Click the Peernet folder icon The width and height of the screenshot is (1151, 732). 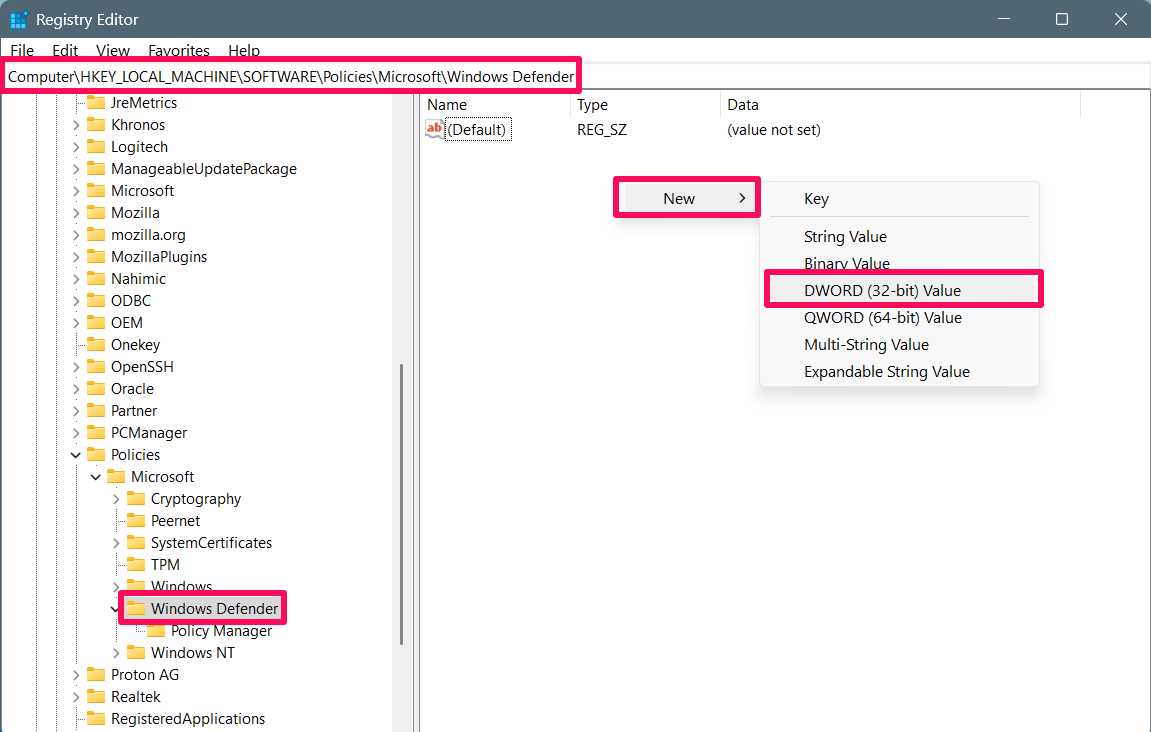(x=136, y=521)
